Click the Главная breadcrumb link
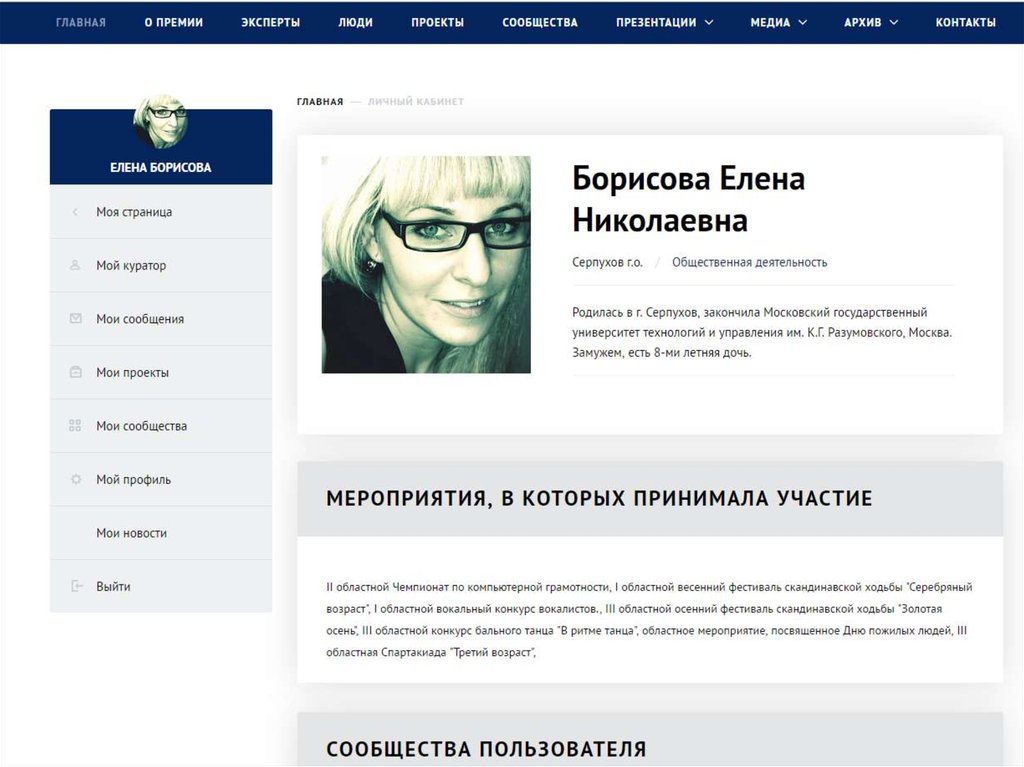This screenshot has width=1024, height=767. tap(320, 101)
